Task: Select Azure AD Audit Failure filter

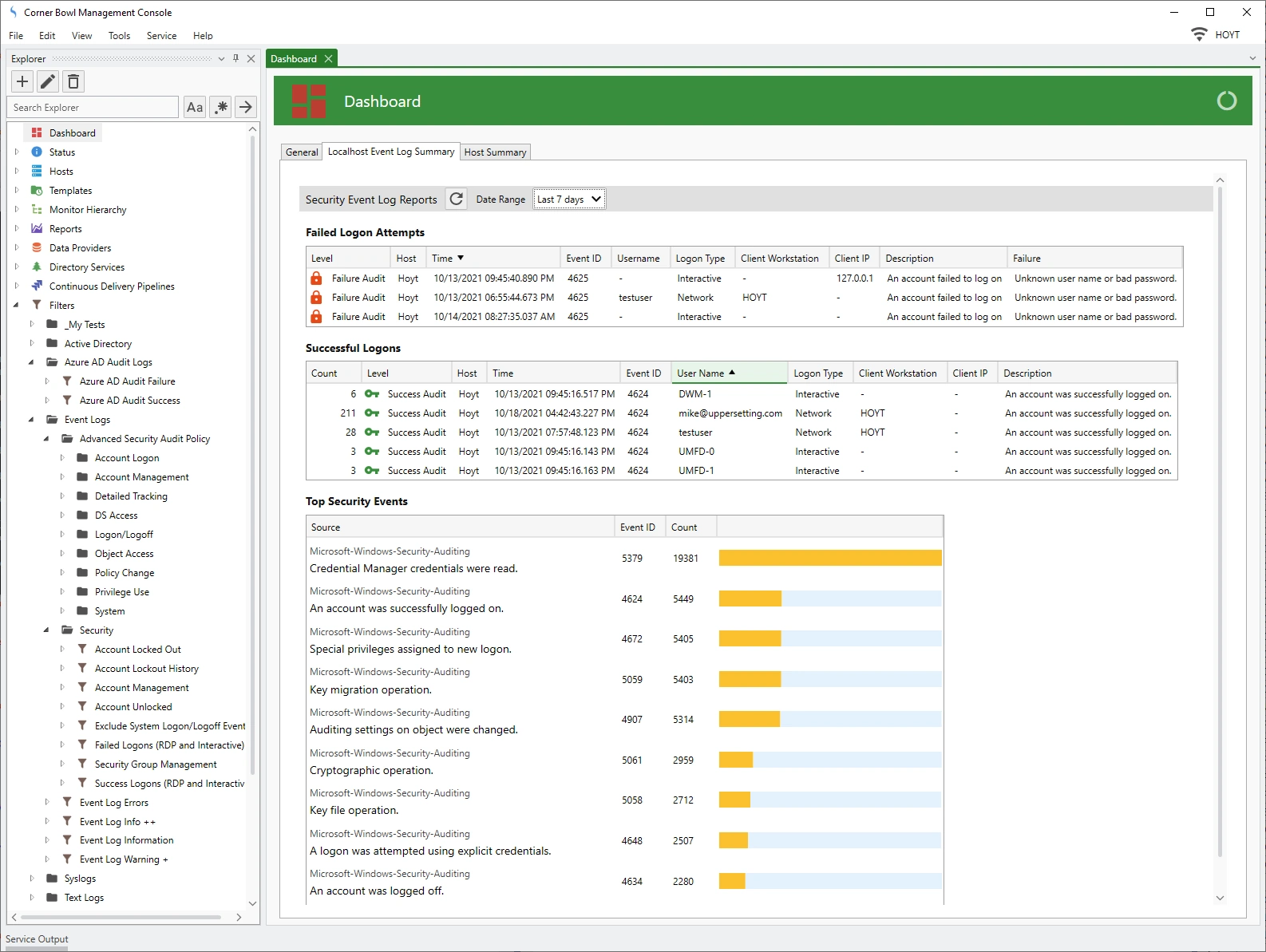Action: pyautogui.click(x=127, y=381)
